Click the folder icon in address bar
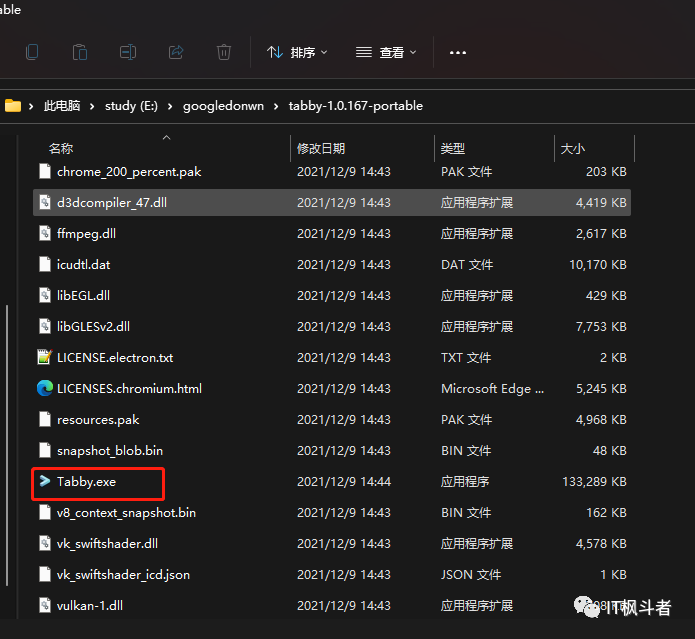Viewport: 695px width, 639px height. click(13, 106)
